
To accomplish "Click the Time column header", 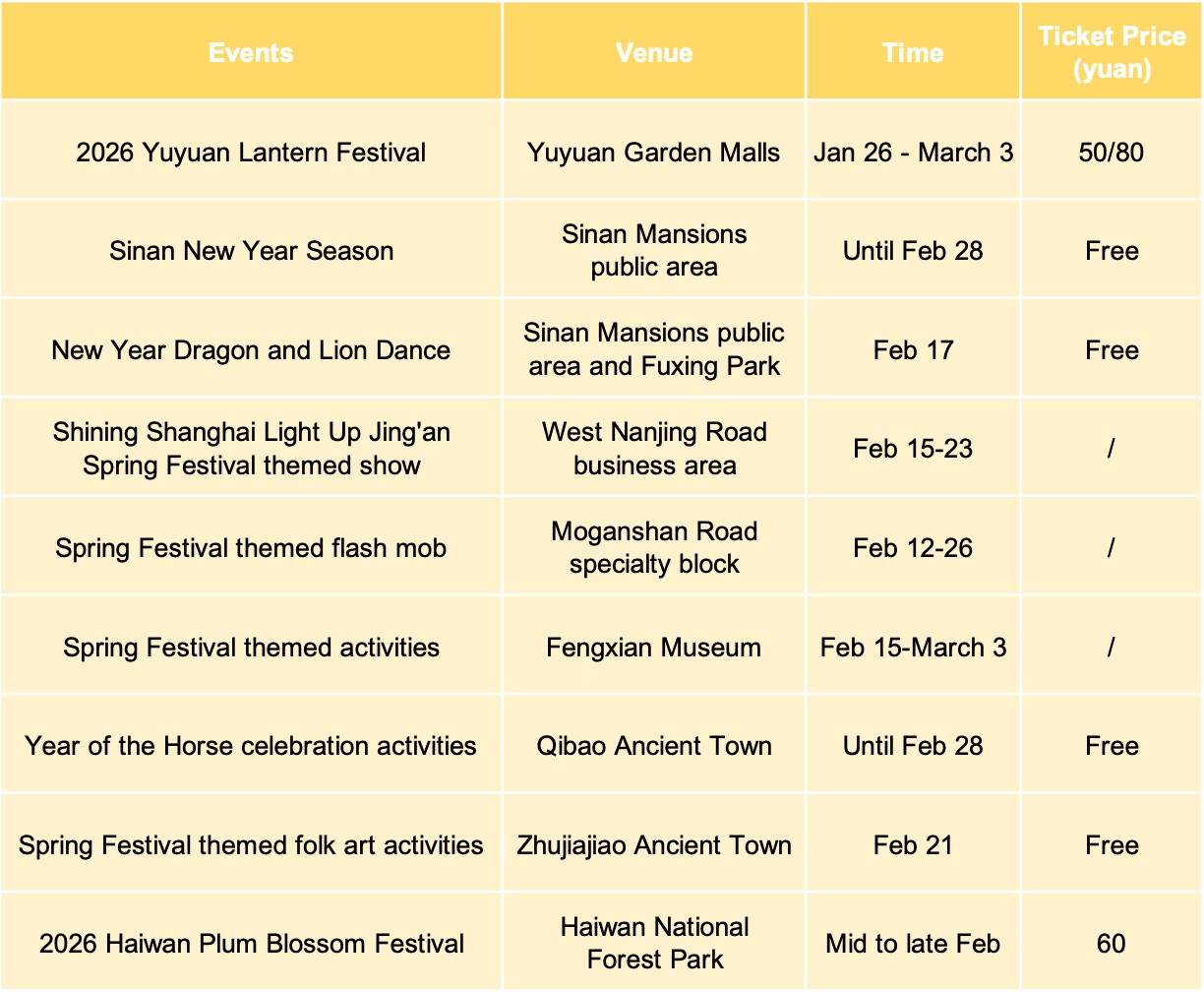I will [913, 52].
